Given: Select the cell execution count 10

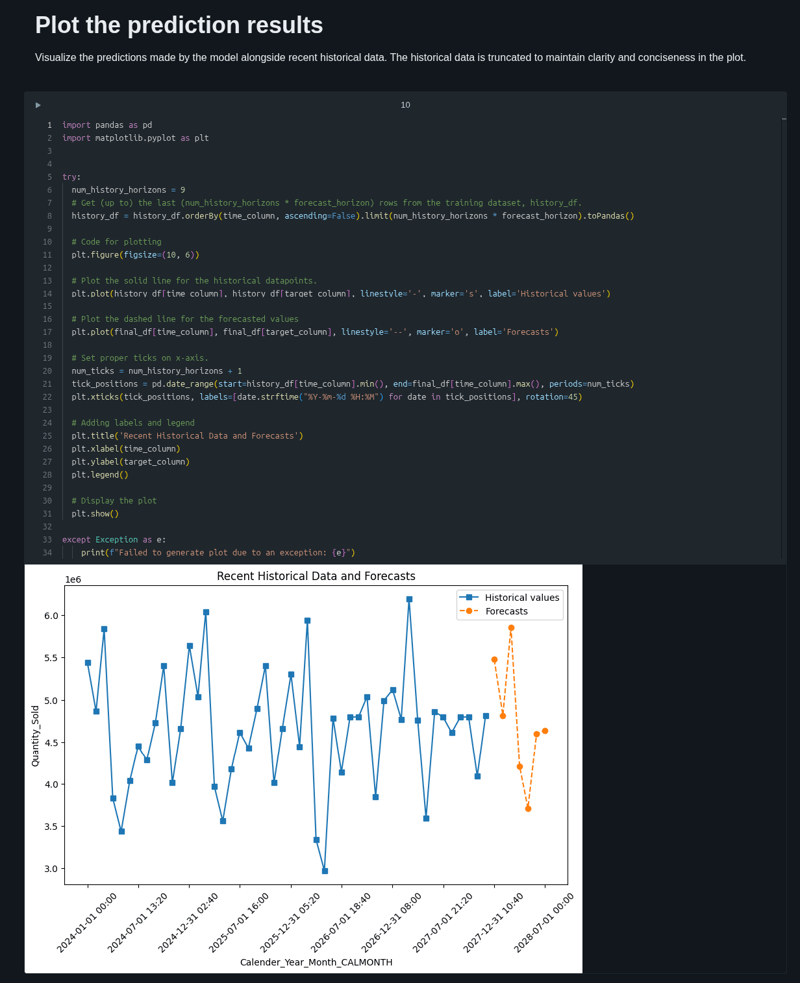Looking at the screenshot, I should pyautogui.click(x=405, y=105).
